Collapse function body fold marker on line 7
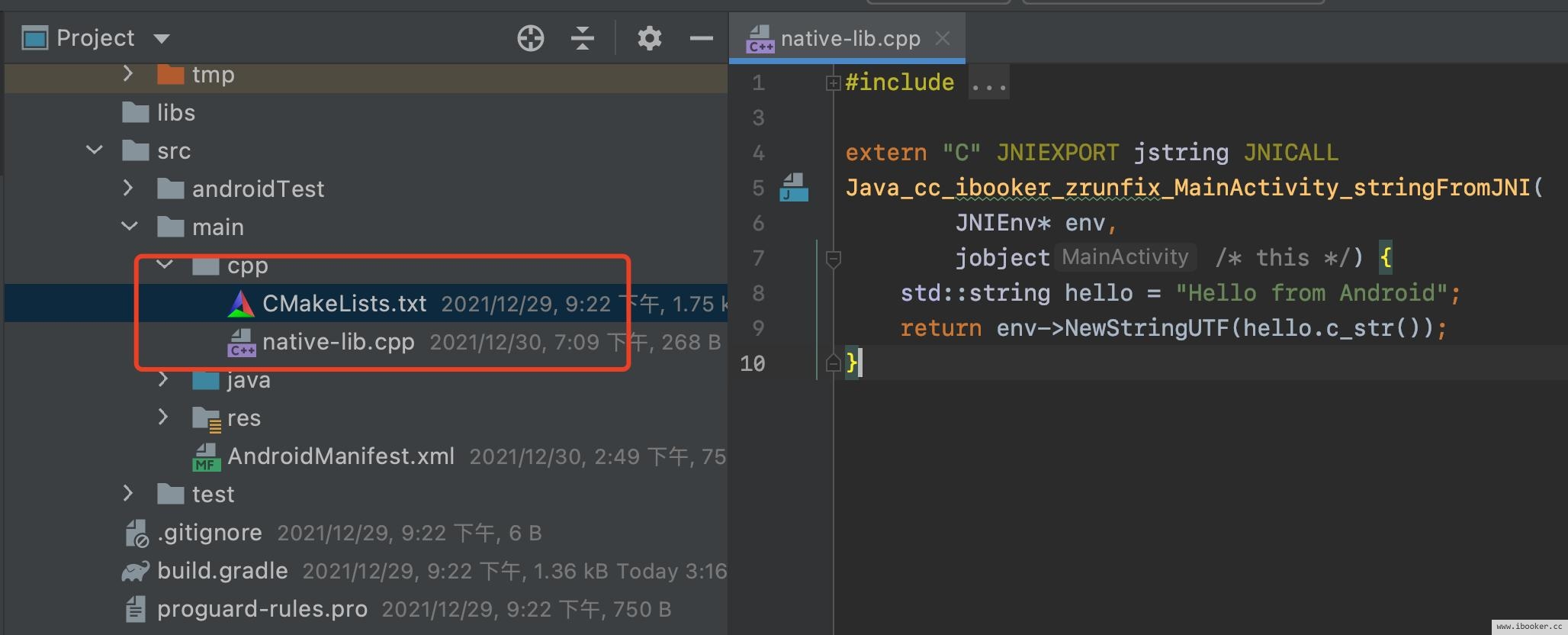 tap(833, 259)
